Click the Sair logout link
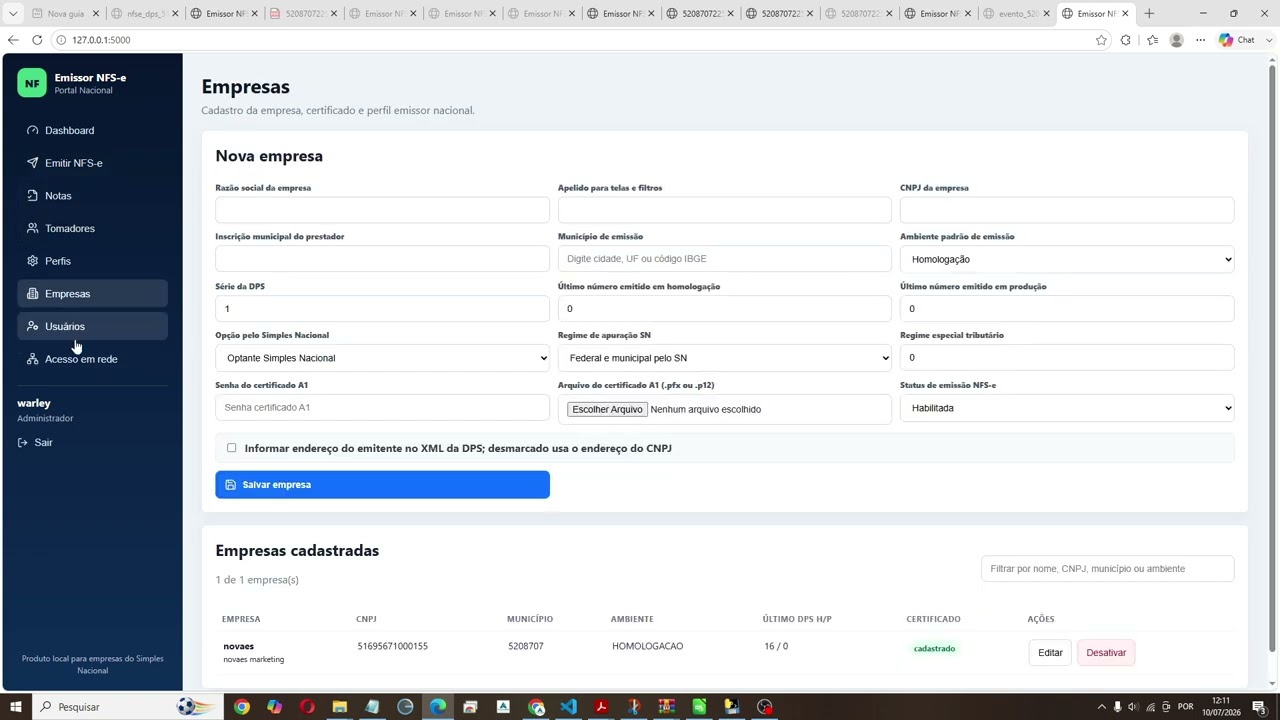 [43, 442]
